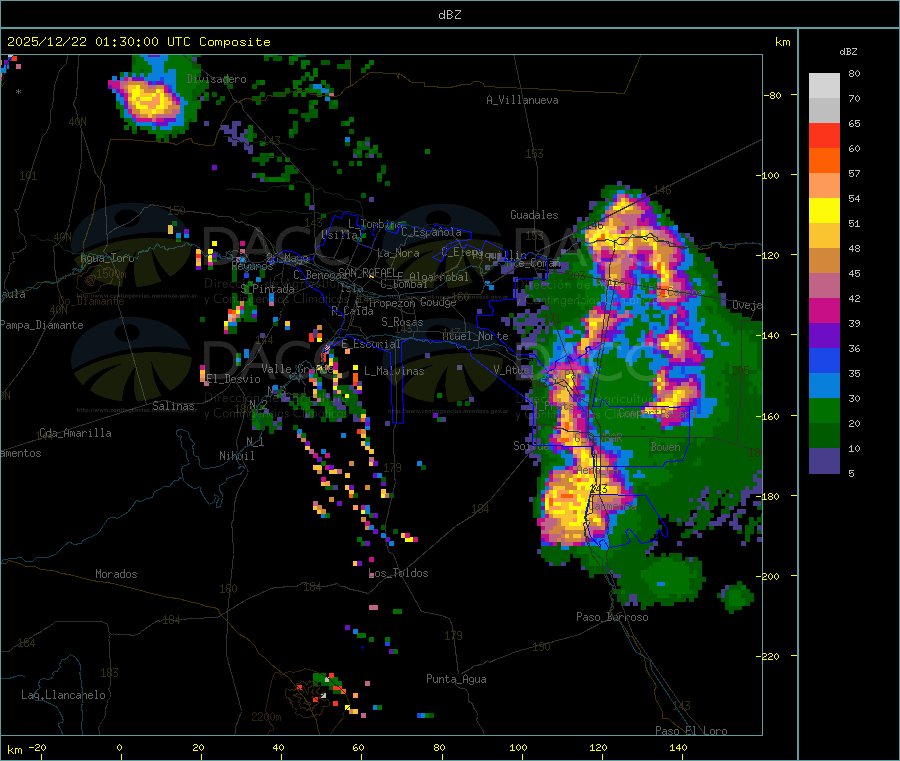Click the 'Paso_Barroso' map label

click(x=612, y=617)
